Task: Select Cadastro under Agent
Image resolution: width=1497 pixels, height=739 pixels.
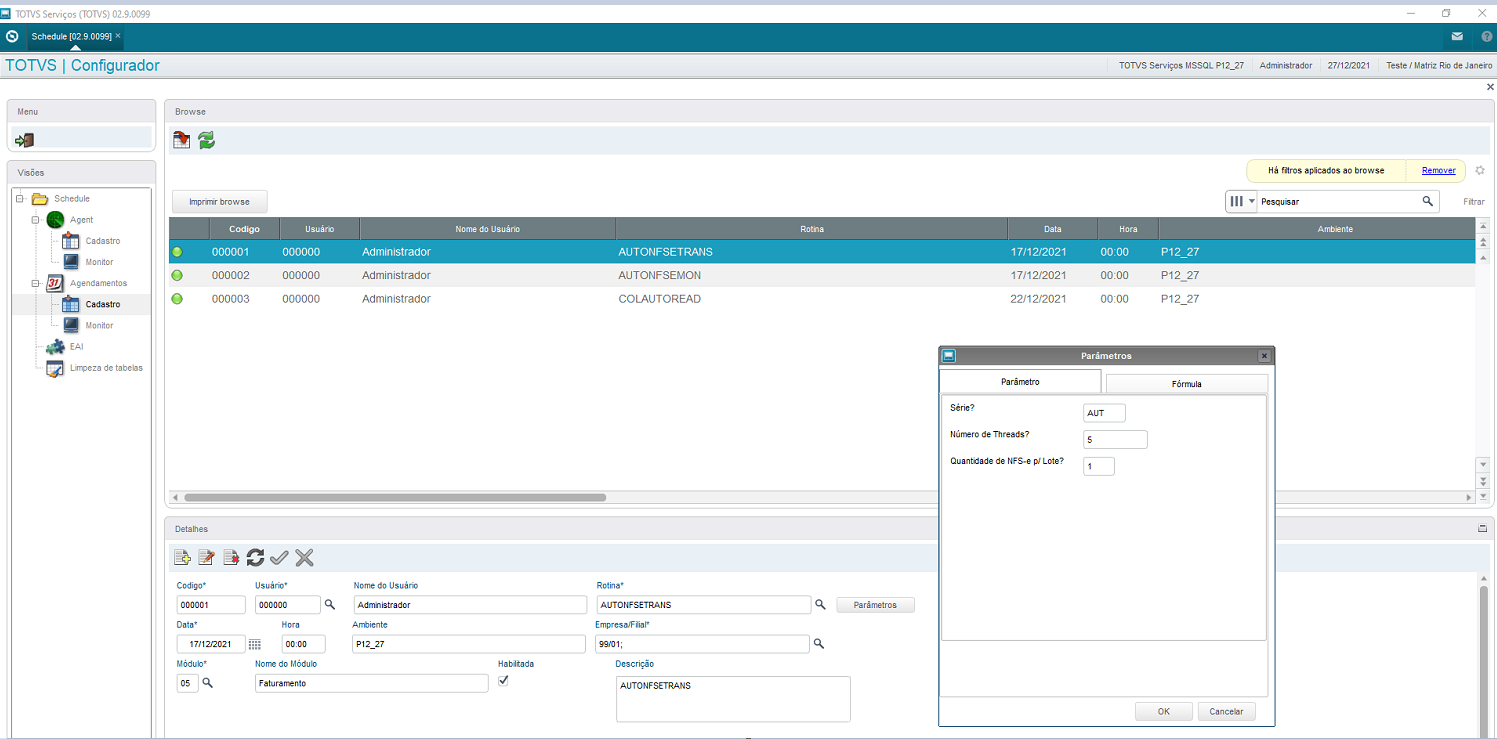Action: pos(102,241)
